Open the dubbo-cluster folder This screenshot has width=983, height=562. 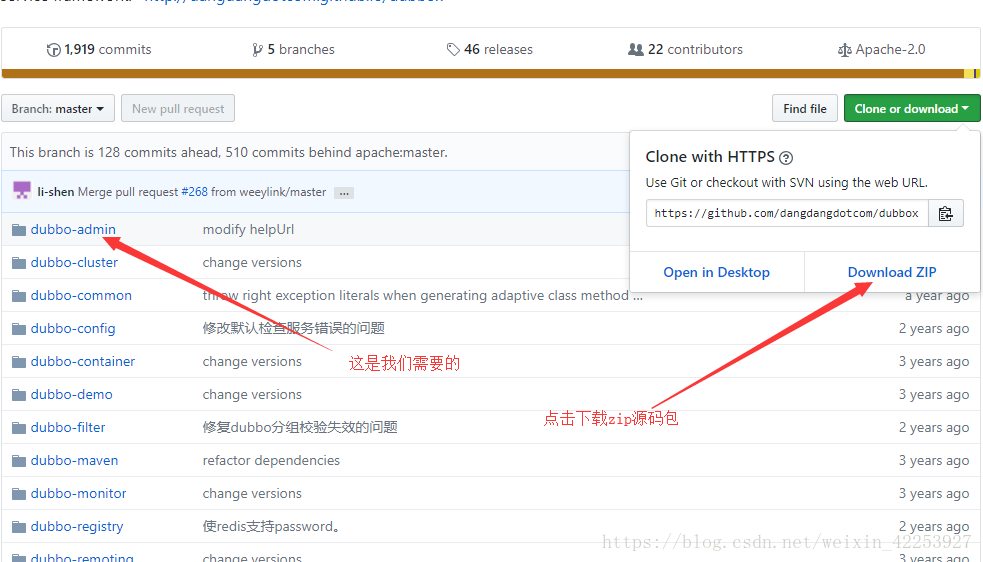74,262
